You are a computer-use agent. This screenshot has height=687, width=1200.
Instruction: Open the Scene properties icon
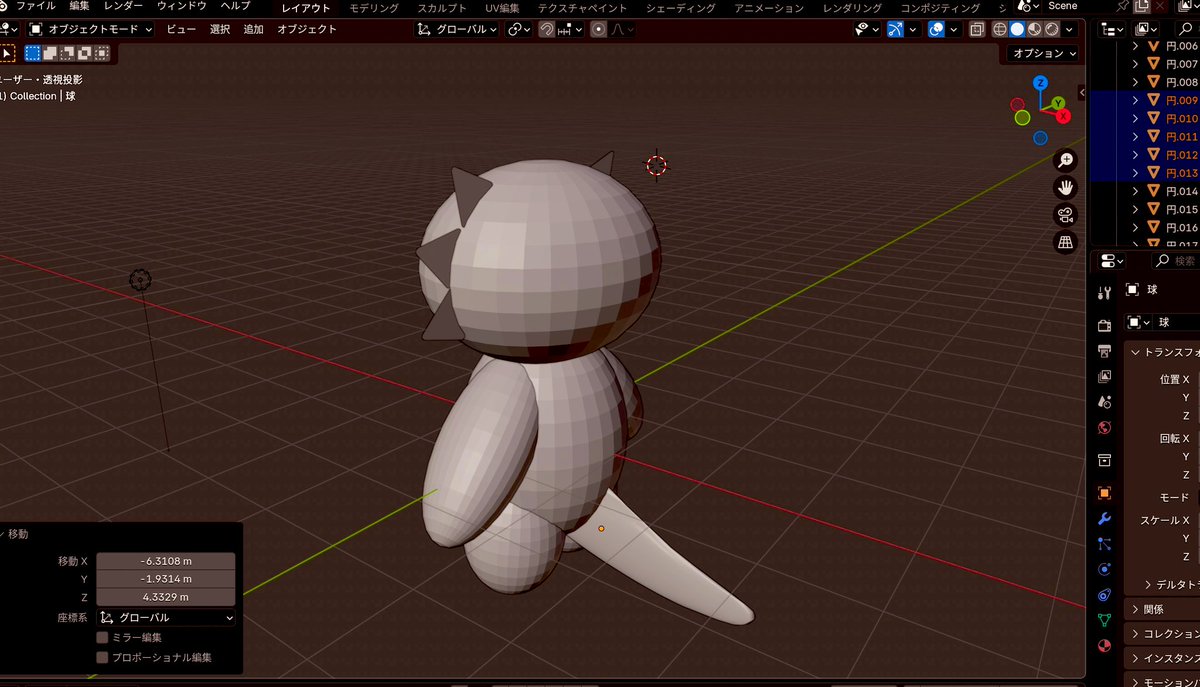(x=1104, y=402)
